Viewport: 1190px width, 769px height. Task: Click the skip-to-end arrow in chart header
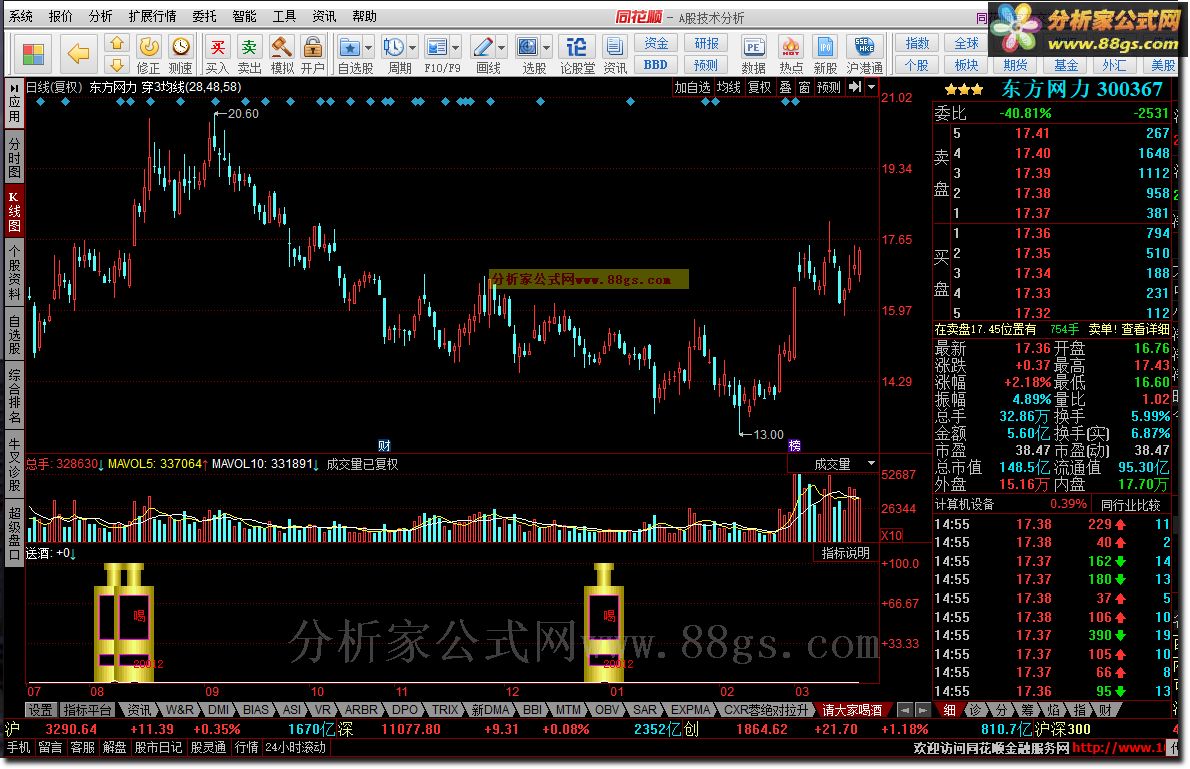coord(855,87)
